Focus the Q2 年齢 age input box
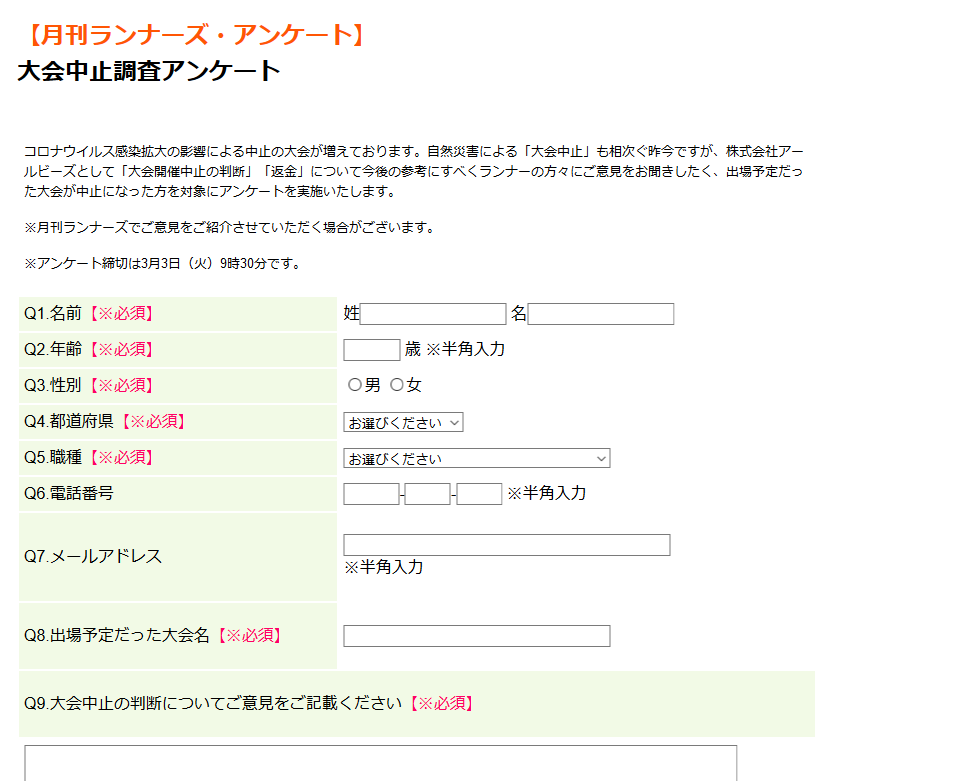 tap(372, 350)
